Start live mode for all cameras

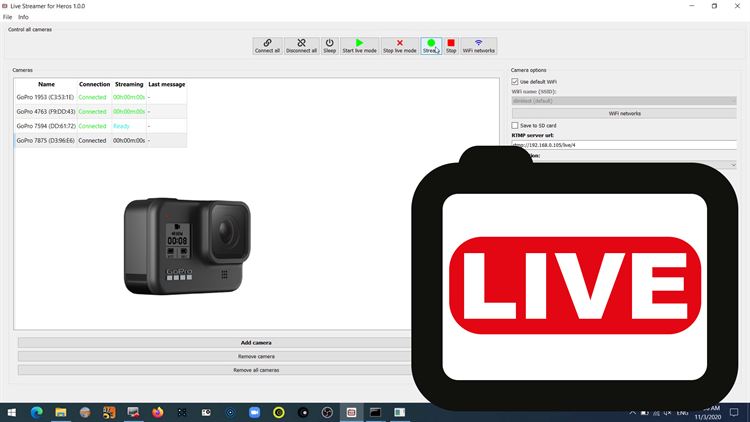(x=359, y=46)
